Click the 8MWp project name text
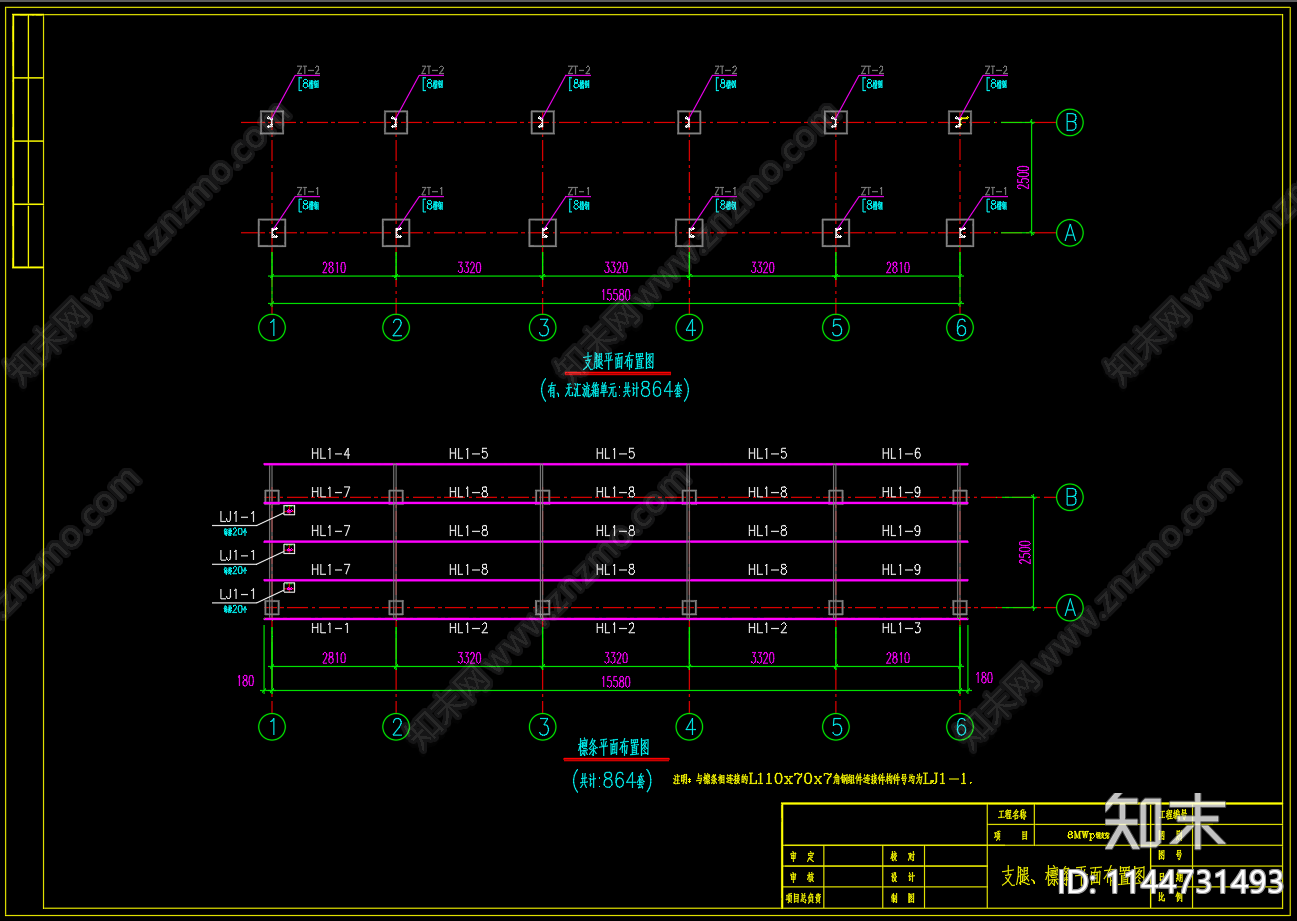Image resolution: width=1297 pixels, height=921 pixels. tap(1088, 834)
